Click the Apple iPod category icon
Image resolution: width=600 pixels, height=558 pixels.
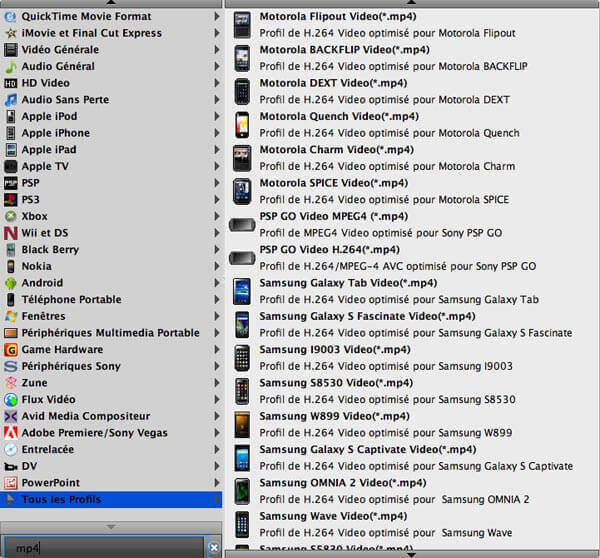[11, 116]
